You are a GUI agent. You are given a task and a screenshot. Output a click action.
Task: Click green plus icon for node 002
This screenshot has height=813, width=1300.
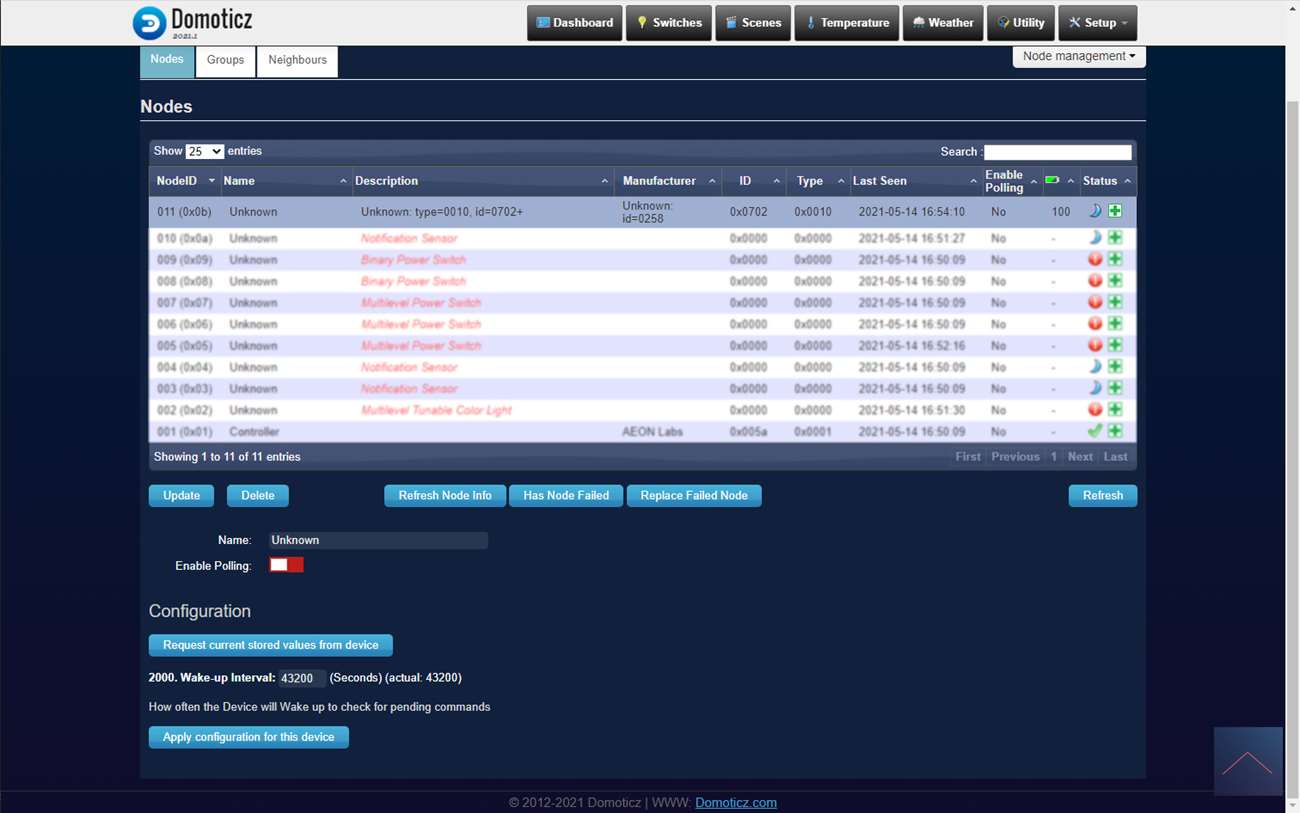coord(1115,409)
